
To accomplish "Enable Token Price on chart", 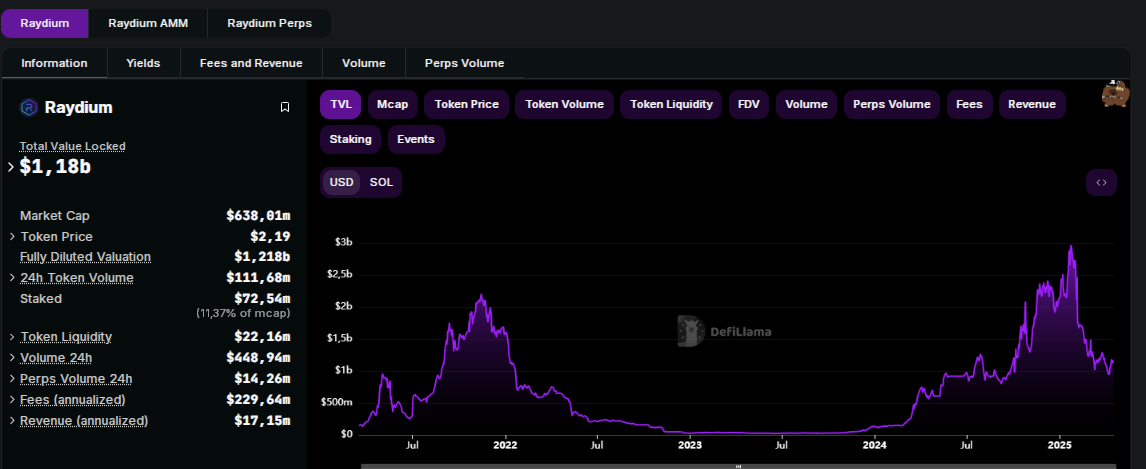I will (466, 104).
